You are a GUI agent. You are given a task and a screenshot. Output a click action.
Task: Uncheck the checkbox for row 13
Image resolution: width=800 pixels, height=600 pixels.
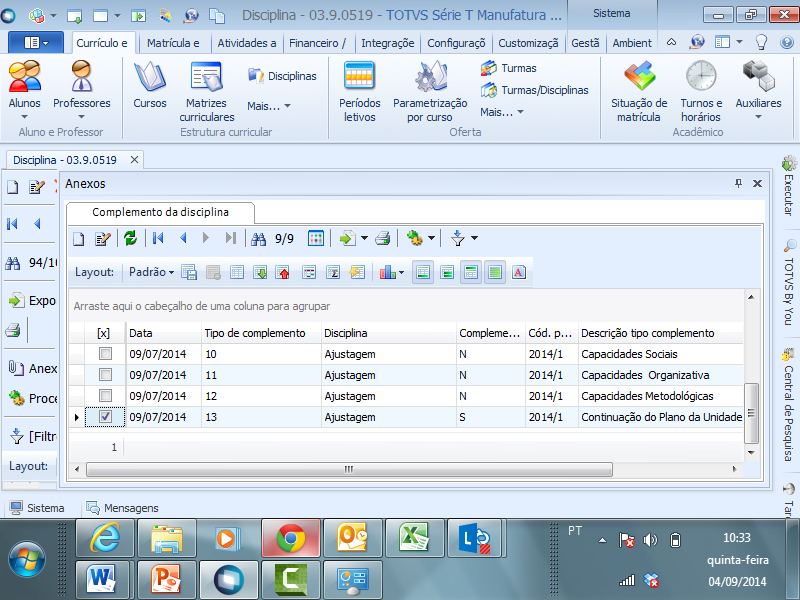105,417
